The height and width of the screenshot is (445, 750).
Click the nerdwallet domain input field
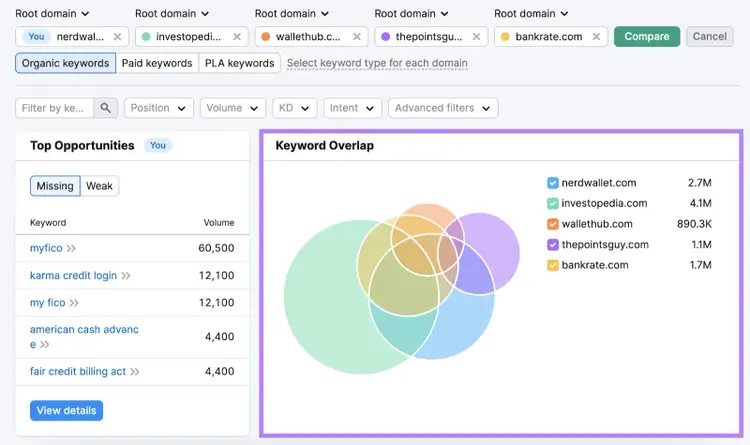coord(72,37)
